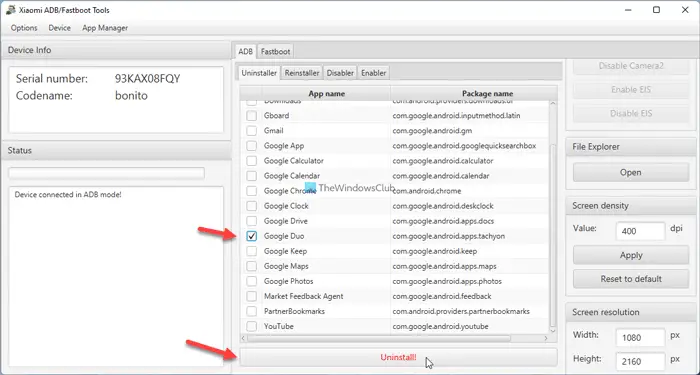
Task: Select the com.android.chrome package text
Action: coord(427,191)
